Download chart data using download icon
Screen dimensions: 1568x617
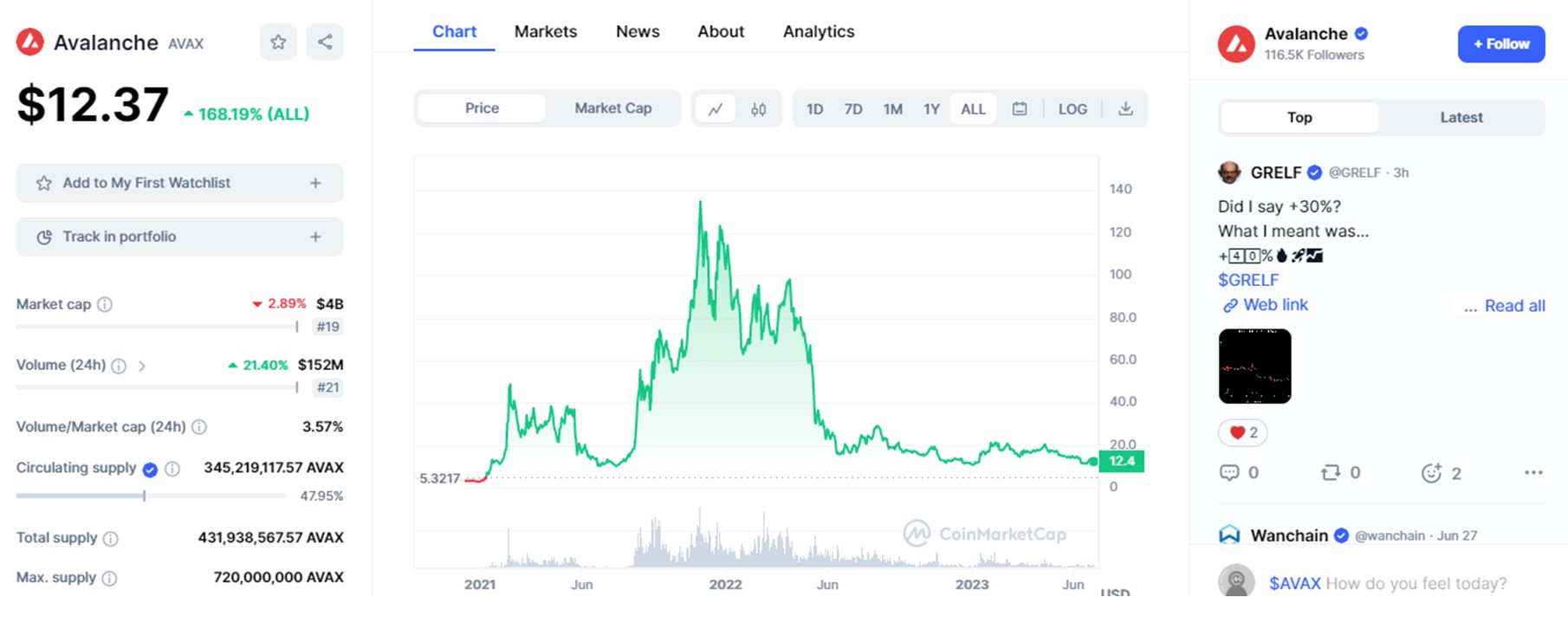[1125, 109]
